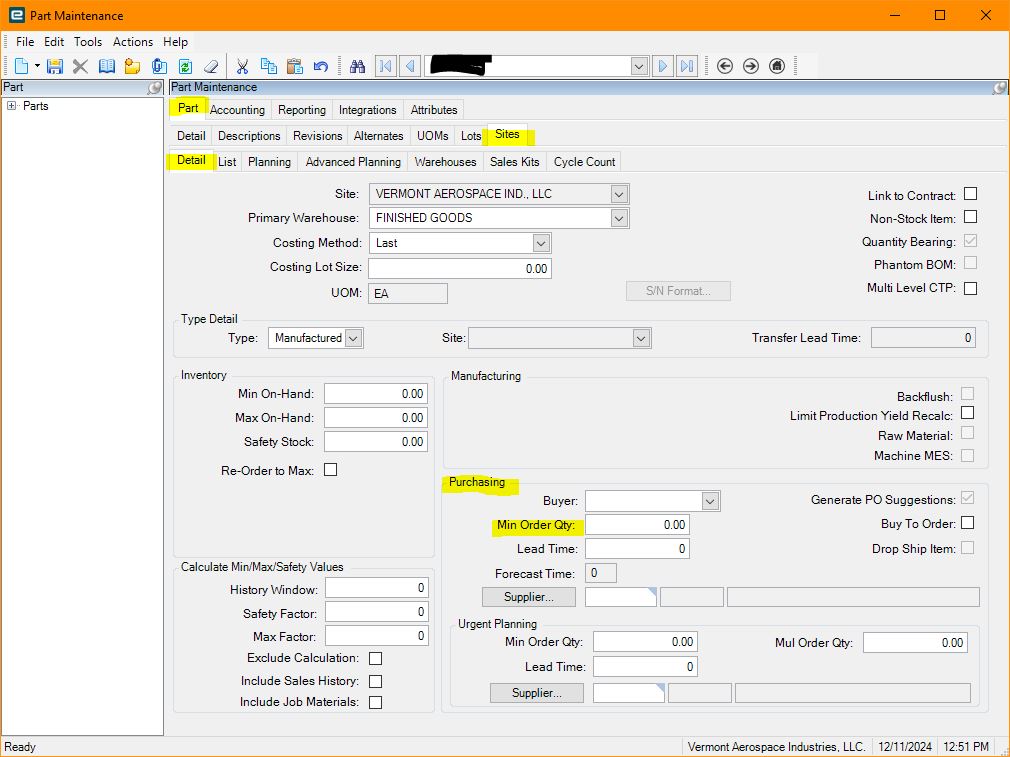Enable Limit Production Yield Recalc checkbox
This screenshot has height=757, width=1010.
click(x=967, y=412)
